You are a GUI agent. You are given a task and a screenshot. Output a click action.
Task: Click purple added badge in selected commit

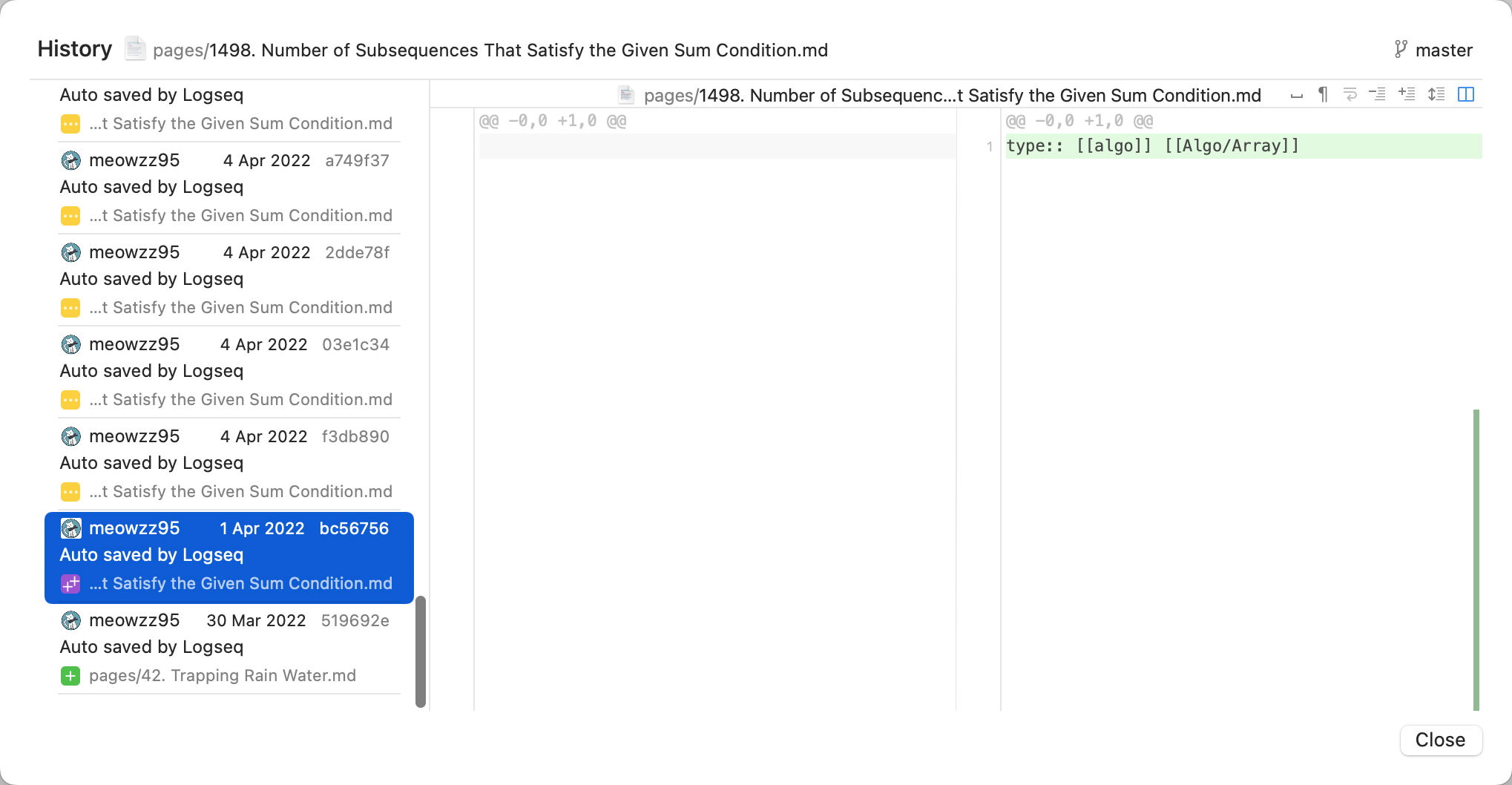click(70, 584)
